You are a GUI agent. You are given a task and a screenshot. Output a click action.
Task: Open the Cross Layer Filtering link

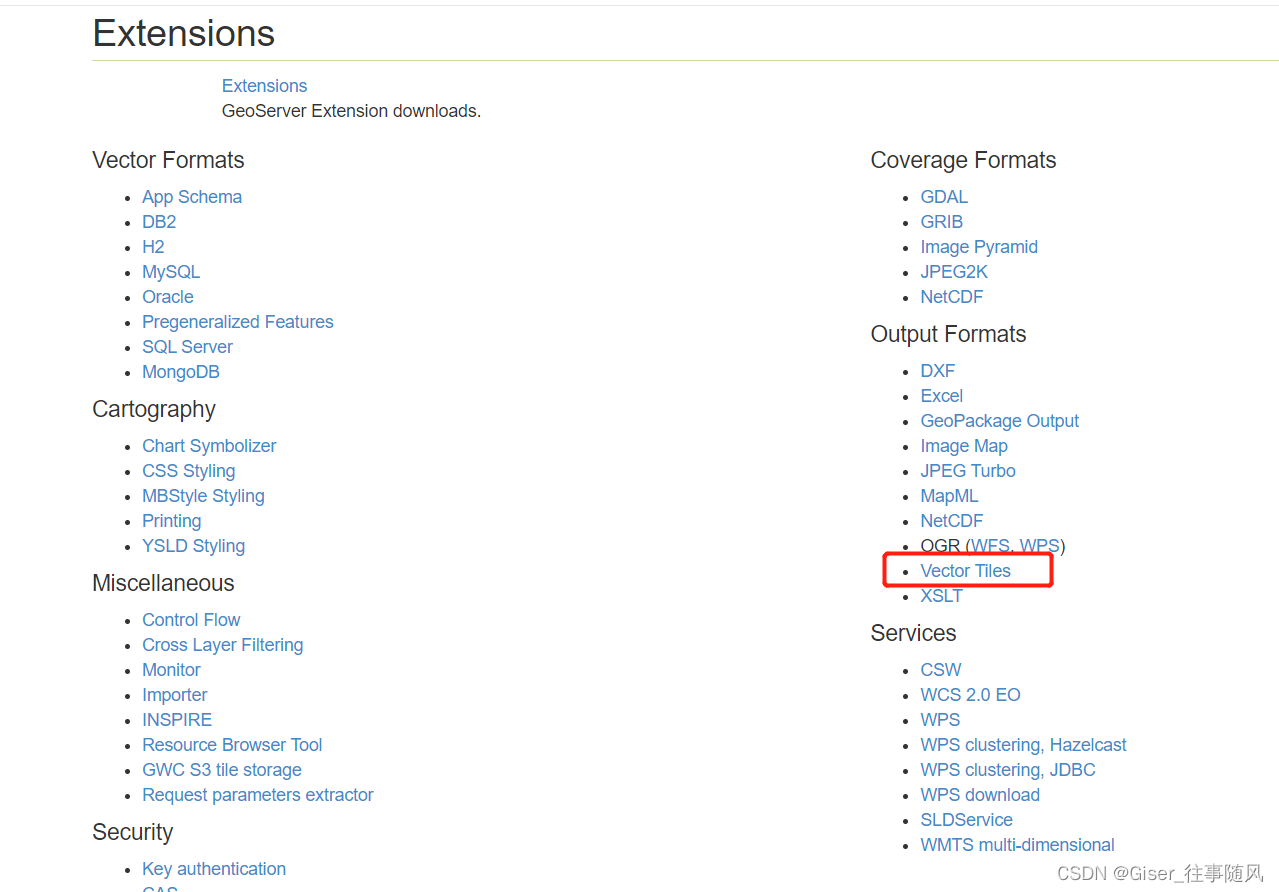pyautogui.click(x=222, y=645)
